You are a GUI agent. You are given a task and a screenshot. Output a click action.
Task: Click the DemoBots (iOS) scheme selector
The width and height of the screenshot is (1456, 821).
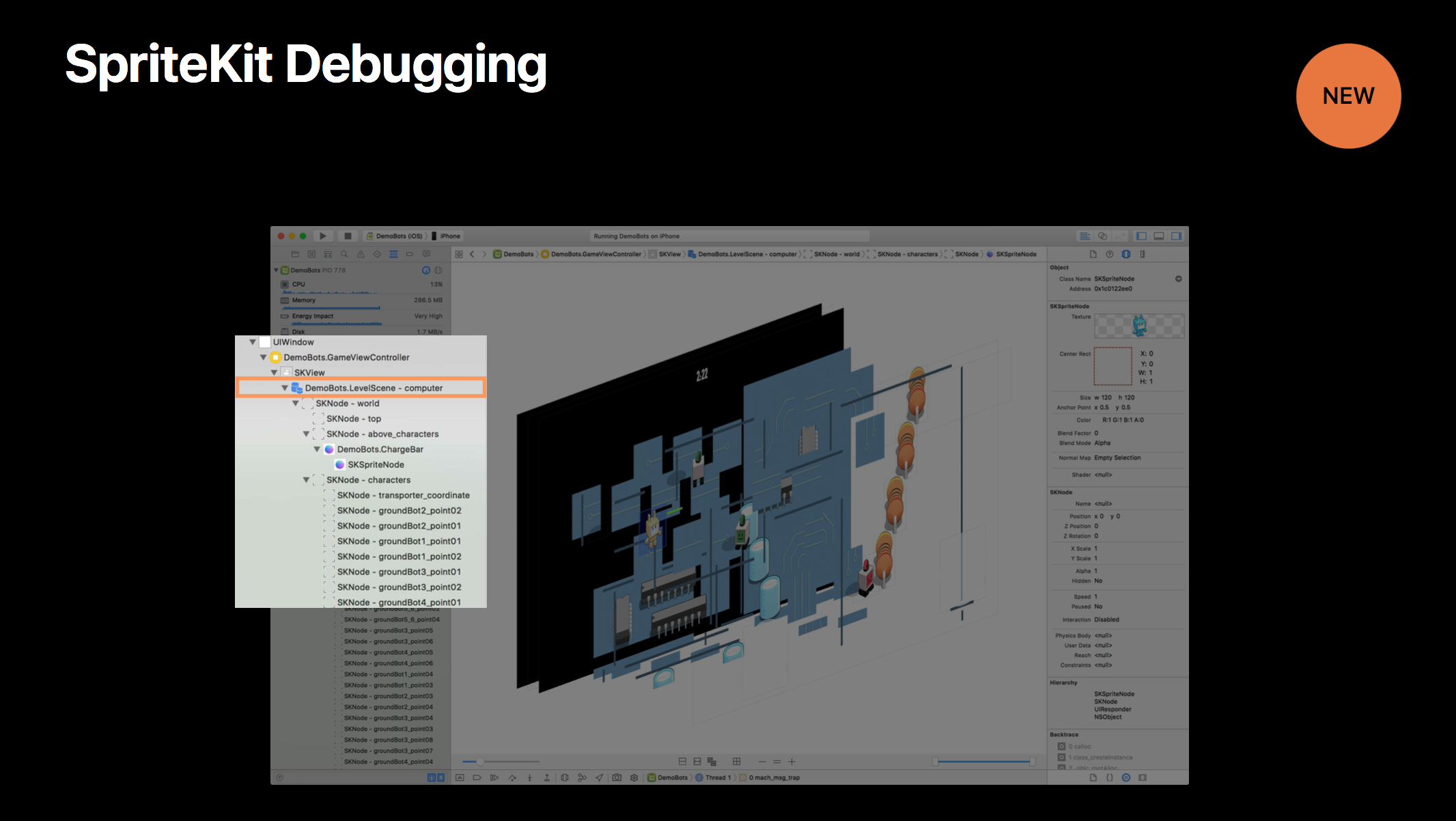tap(395, 236)
